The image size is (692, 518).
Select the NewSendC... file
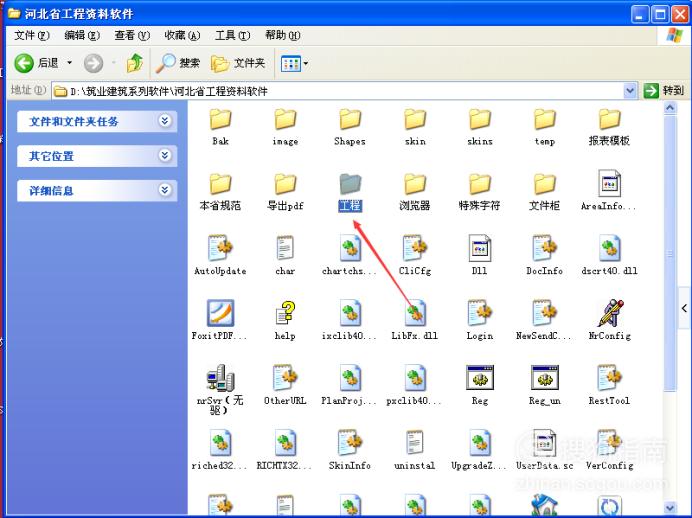point(545,320)
